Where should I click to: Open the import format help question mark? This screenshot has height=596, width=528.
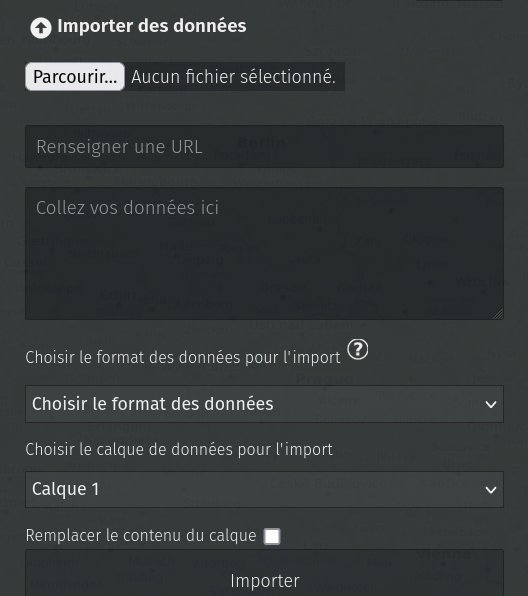[x=358, y=349]
